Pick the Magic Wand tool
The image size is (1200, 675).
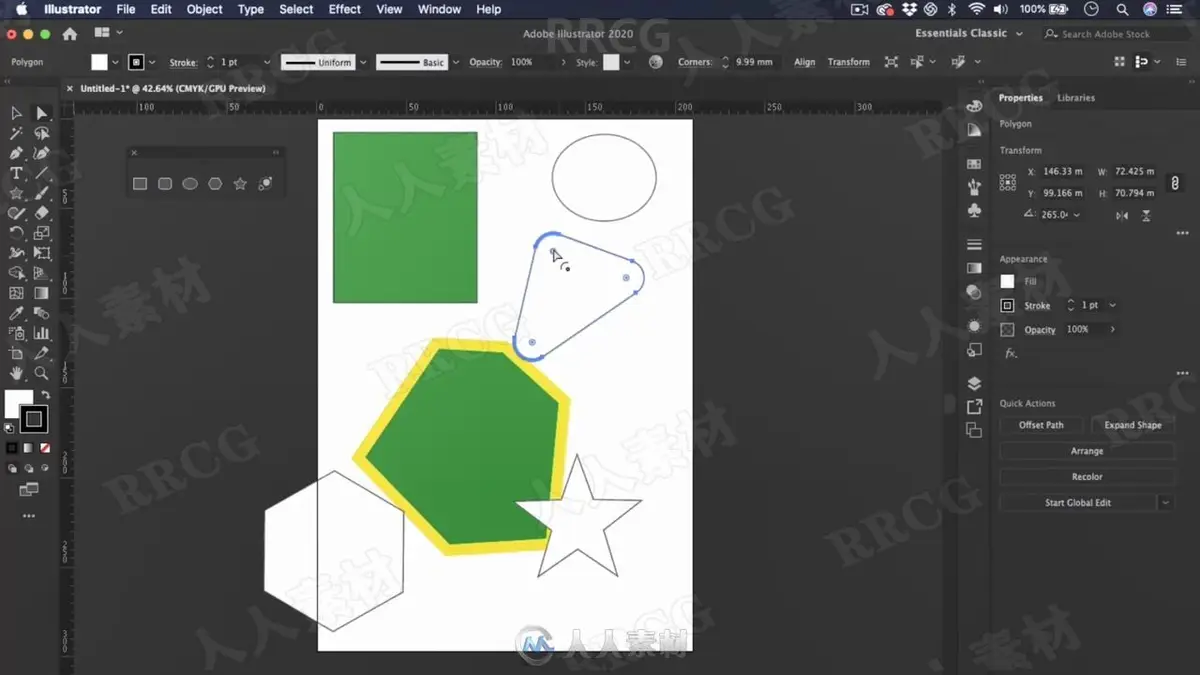(17, 133)
